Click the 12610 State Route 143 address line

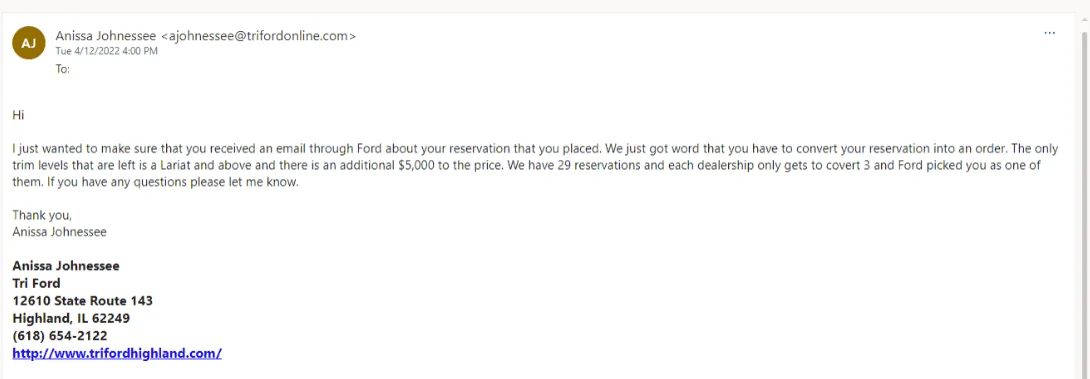click(x=83, y=301)
